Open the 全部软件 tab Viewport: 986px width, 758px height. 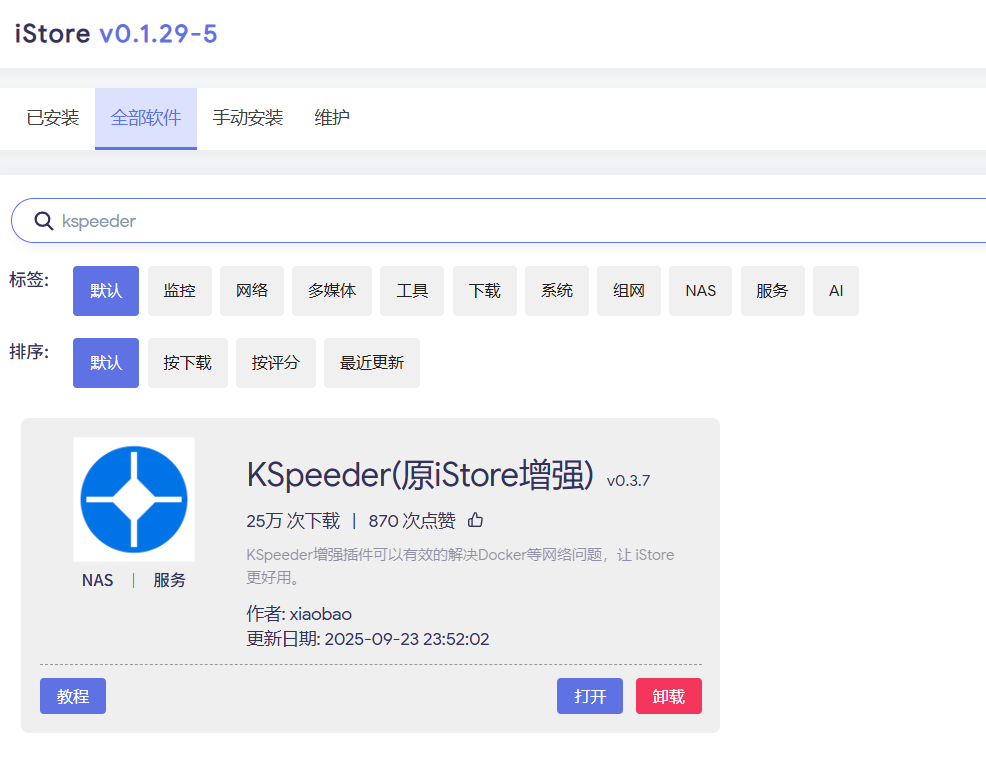[x=146, y=118]
